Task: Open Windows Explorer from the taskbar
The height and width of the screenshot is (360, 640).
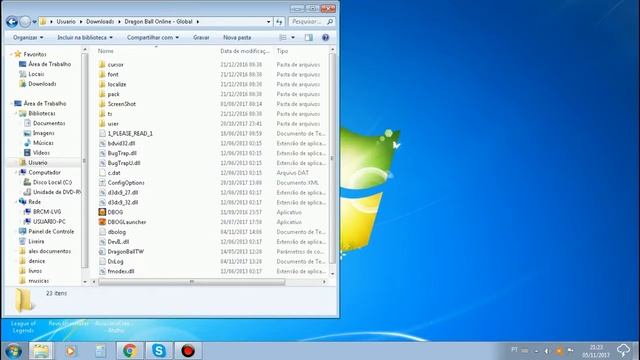Action: pyautogui.click(x=41, y=351)
